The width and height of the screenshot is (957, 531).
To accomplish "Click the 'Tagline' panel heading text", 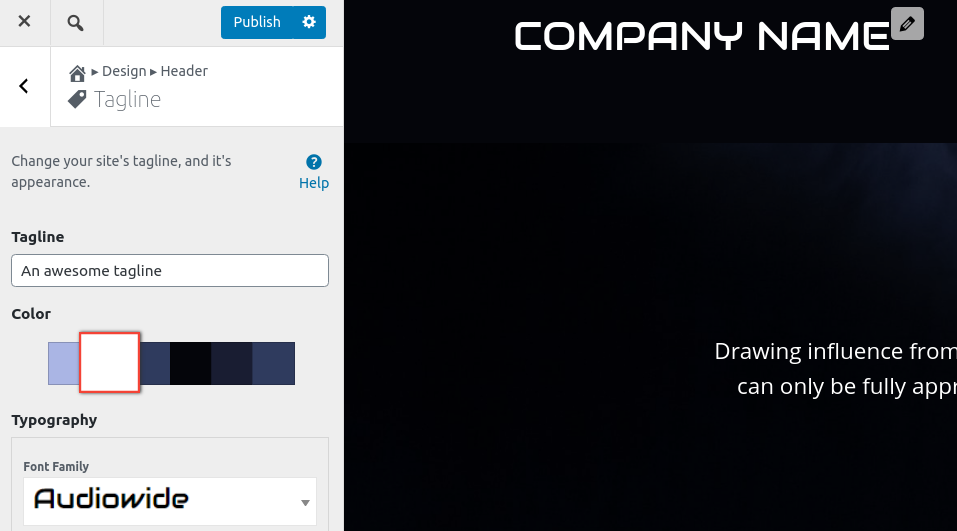I will pyautogui.click(x=127, y=99).
